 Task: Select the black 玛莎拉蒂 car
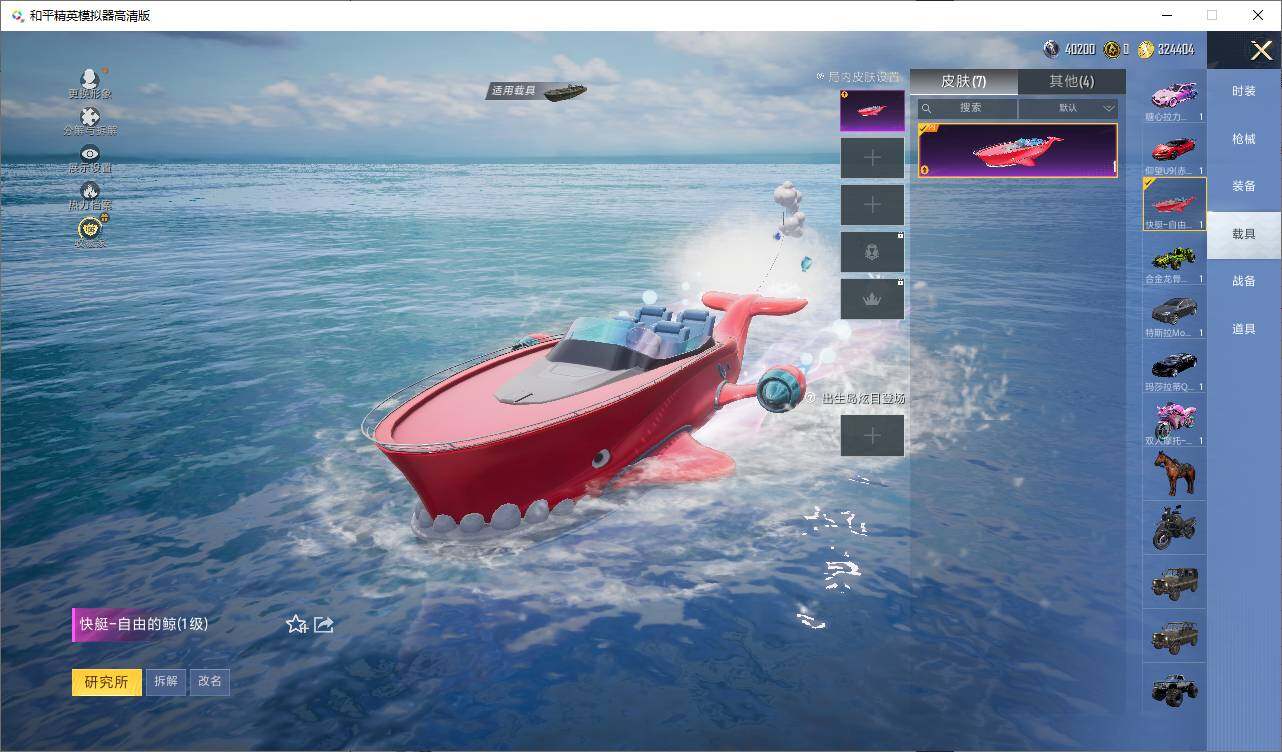pyautogui.click(x=1174, y=367)
